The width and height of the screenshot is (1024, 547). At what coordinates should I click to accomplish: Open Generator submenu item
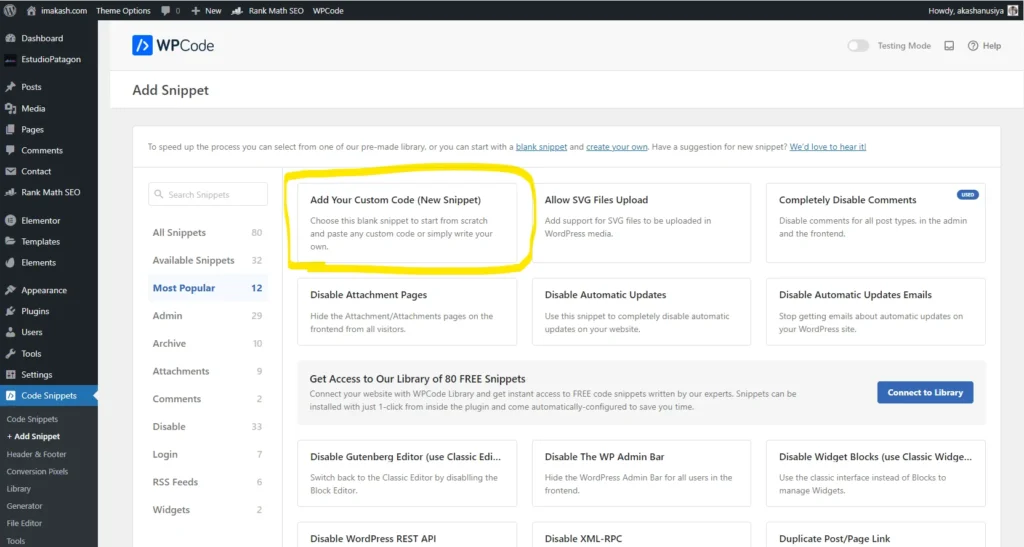24,506
